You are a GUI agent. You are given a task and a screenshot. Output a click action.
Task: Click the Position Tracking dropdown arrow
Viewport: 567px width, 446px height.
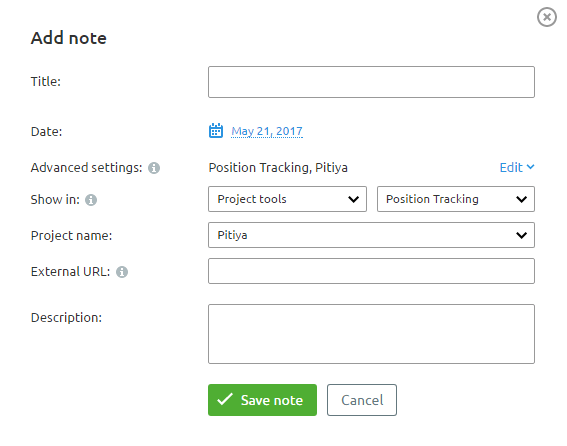coord(521,199)
